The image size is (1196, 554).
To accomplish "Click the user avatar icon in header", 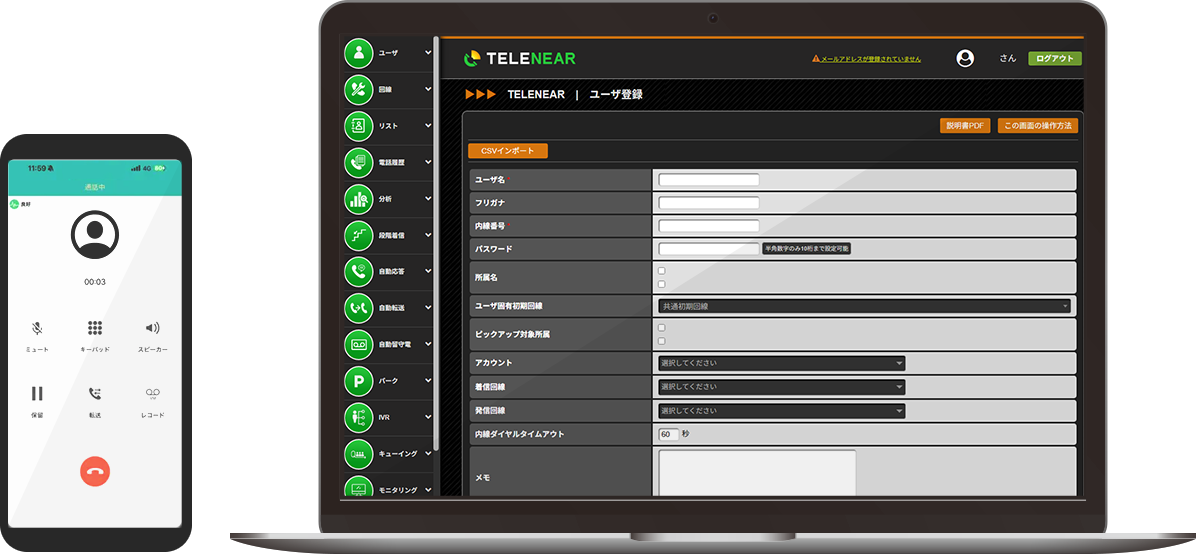I will (x=965, y=58).
